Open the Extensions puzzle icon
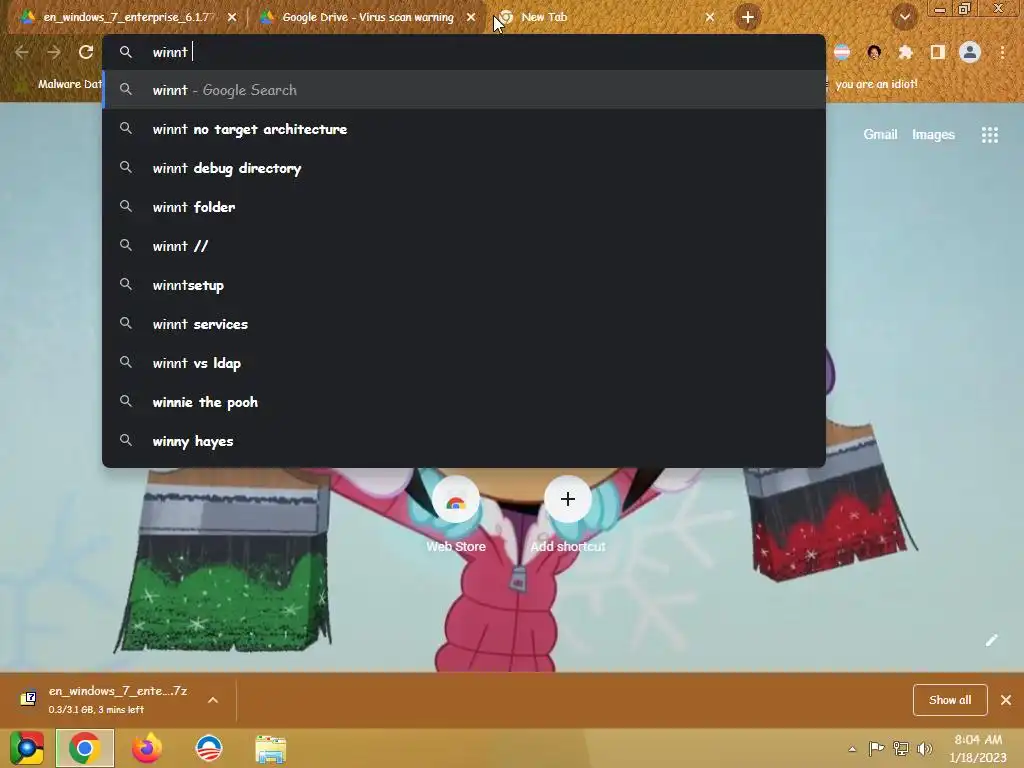 pos(905,52)
